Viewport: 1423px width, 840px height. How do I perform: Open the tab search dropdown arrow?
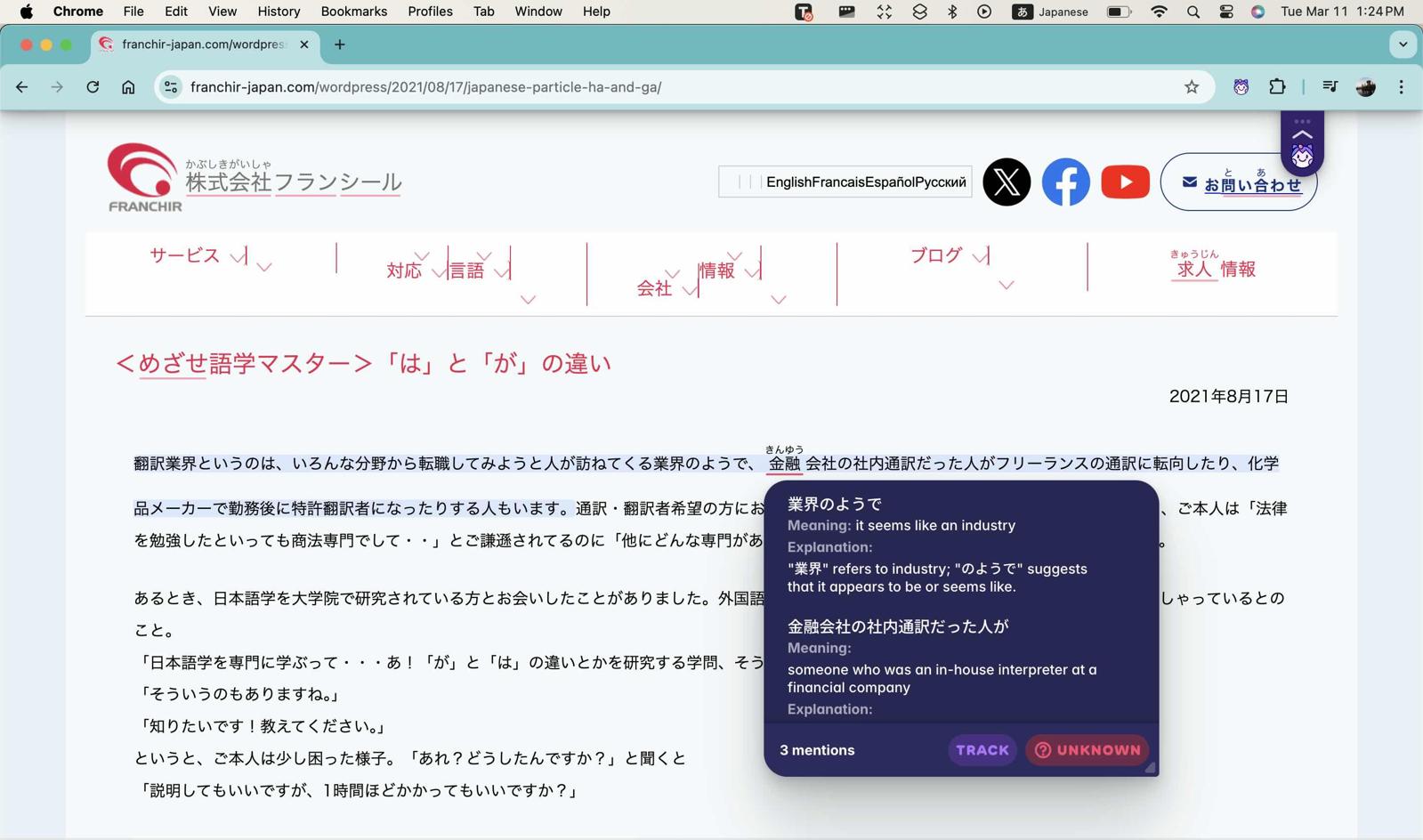click(x=1403, y=44)
